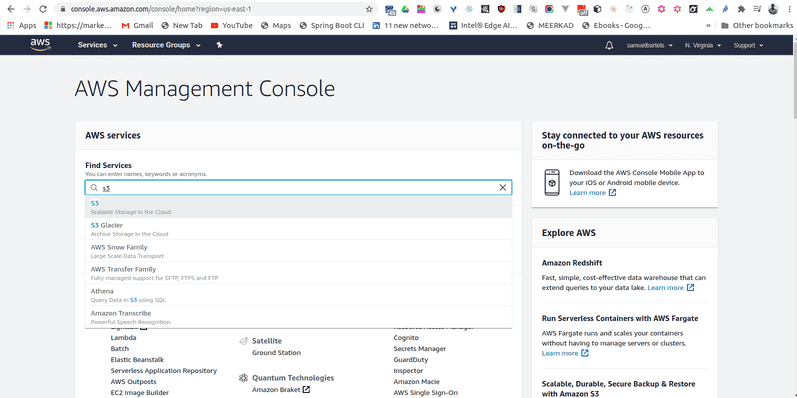Open the samuelbartels account menu
Image resolution: width=797 pixels, height=398 pixels.
click(650, 45)
